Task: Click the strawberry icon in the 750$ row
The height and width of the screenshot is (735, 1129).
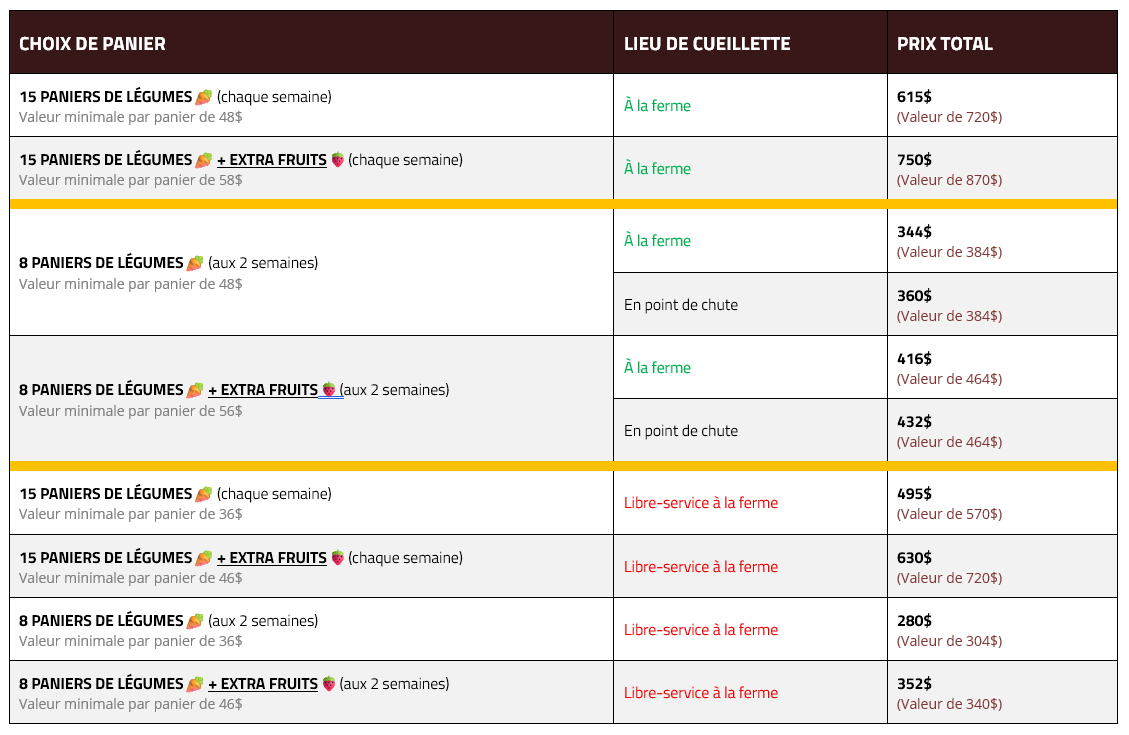Action: pos(338,160)
